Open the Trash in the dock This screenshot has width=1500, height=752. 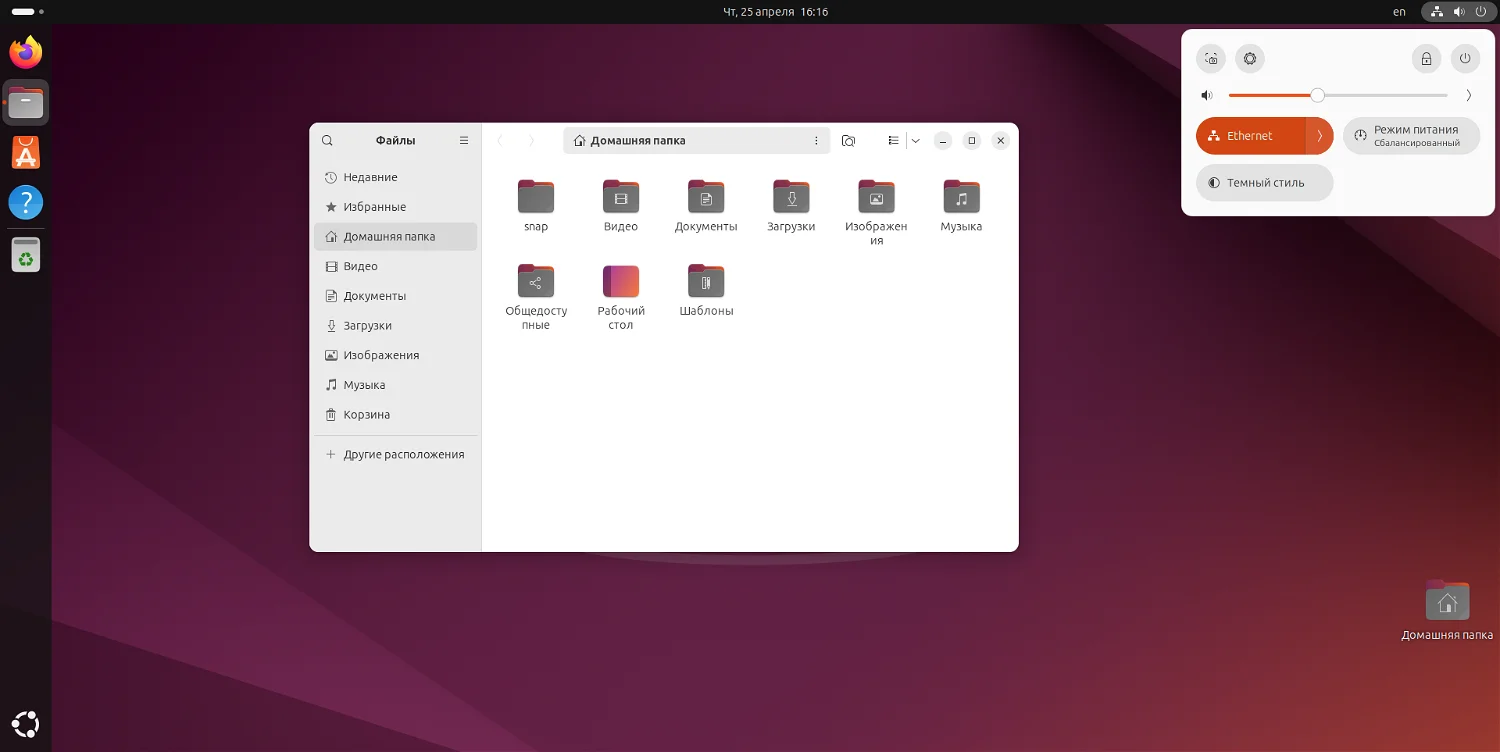point(26,254)
